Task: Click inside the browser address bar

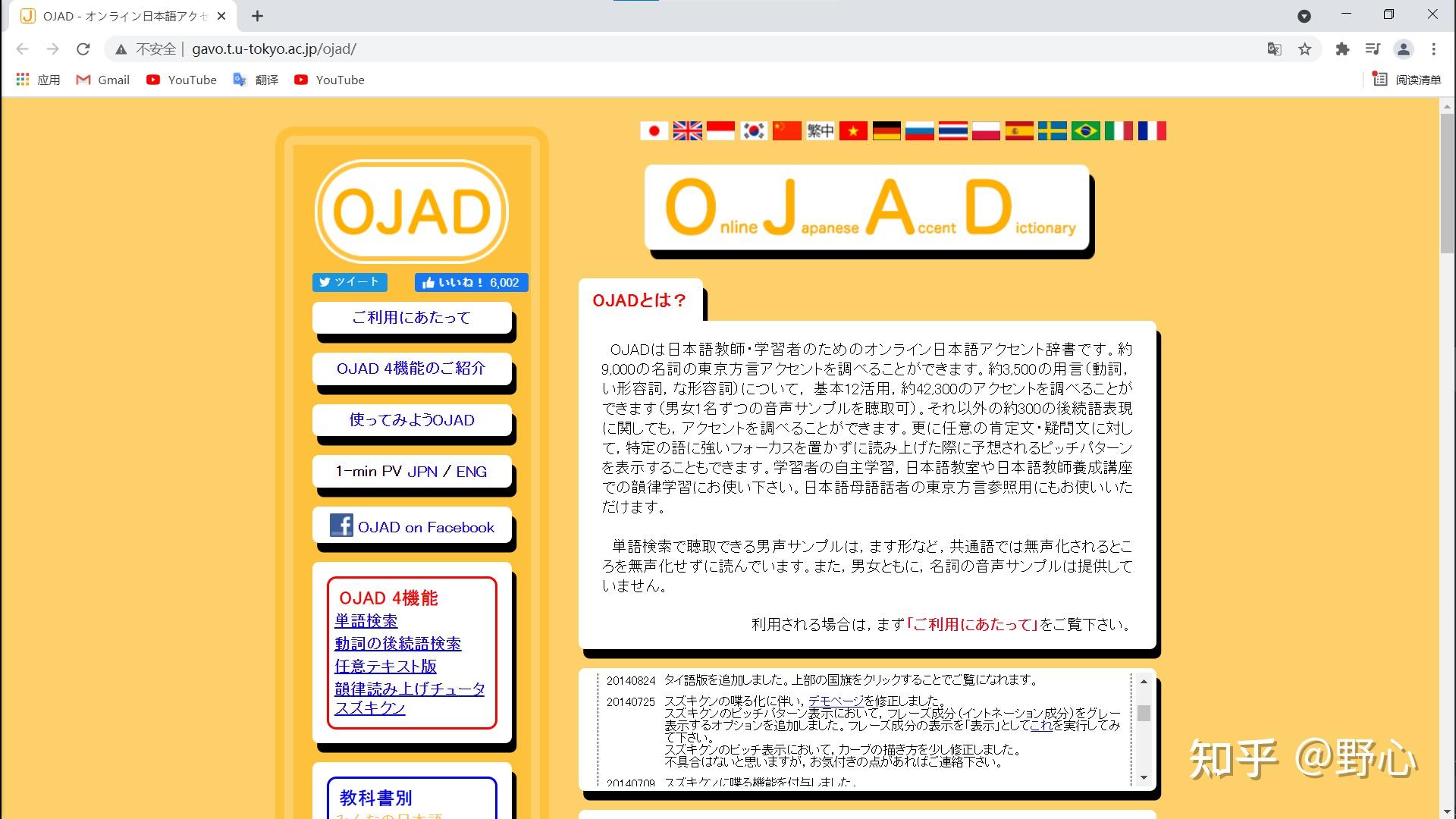Action: point(455,49)
